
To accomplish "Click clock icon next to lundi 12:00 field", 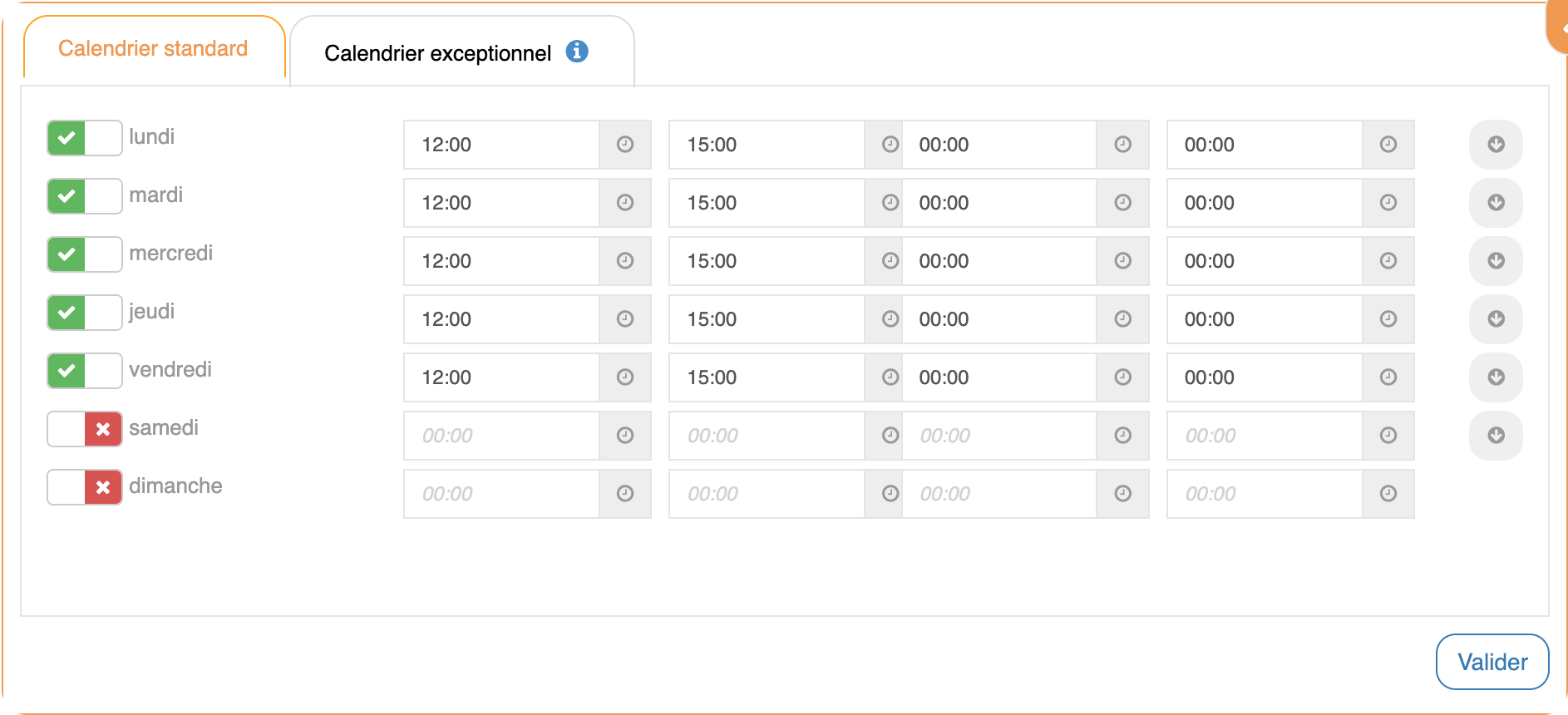I will (625, 145).
